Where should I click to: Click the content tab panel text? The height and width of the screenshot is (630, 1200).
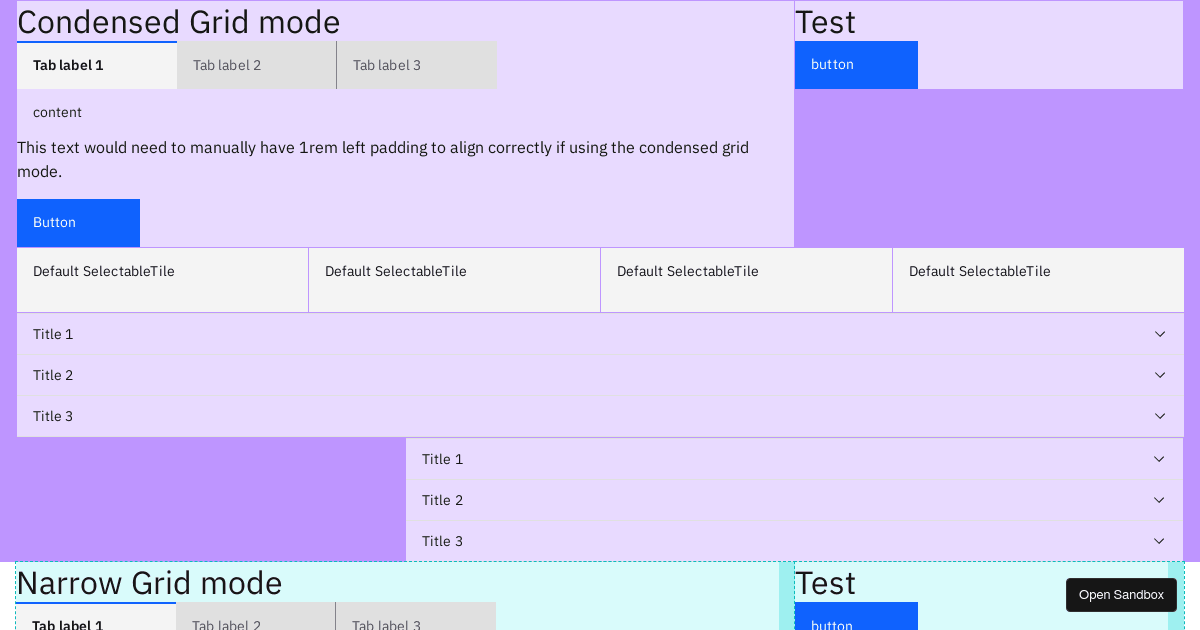pos(57,112)
